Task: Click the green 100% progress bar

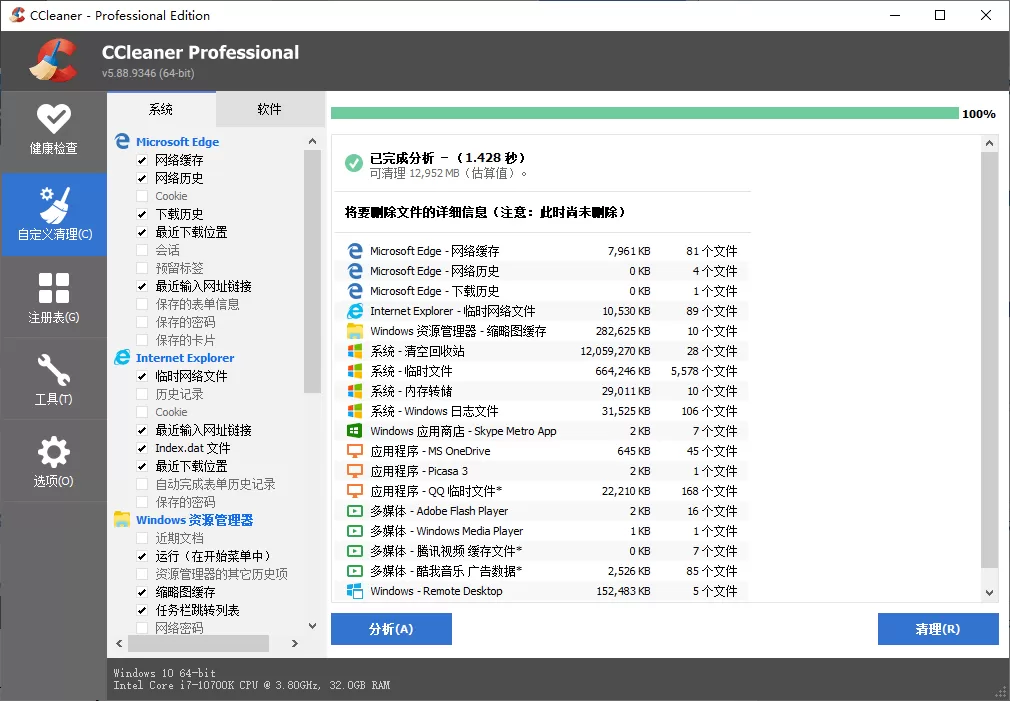Action: [640, 113]
